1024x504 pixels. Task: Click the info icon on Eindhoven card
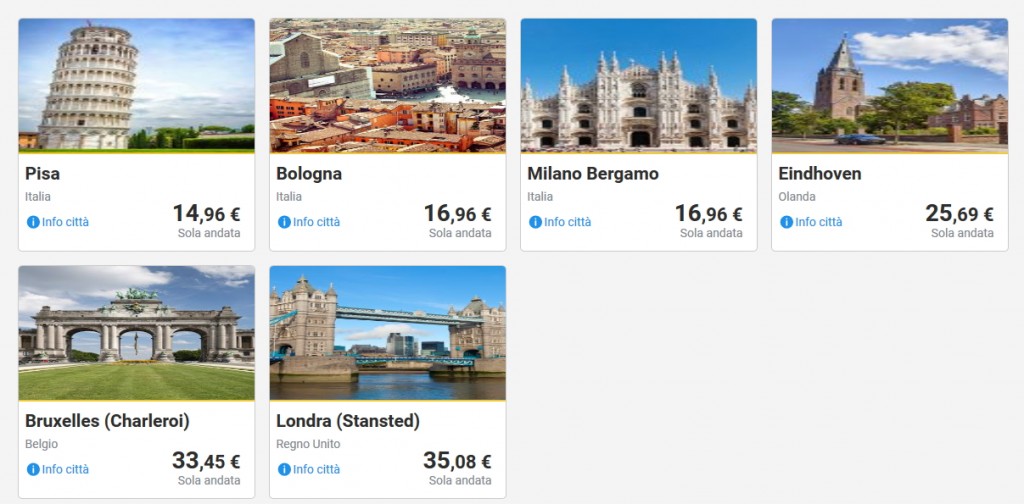pos(786,222)
